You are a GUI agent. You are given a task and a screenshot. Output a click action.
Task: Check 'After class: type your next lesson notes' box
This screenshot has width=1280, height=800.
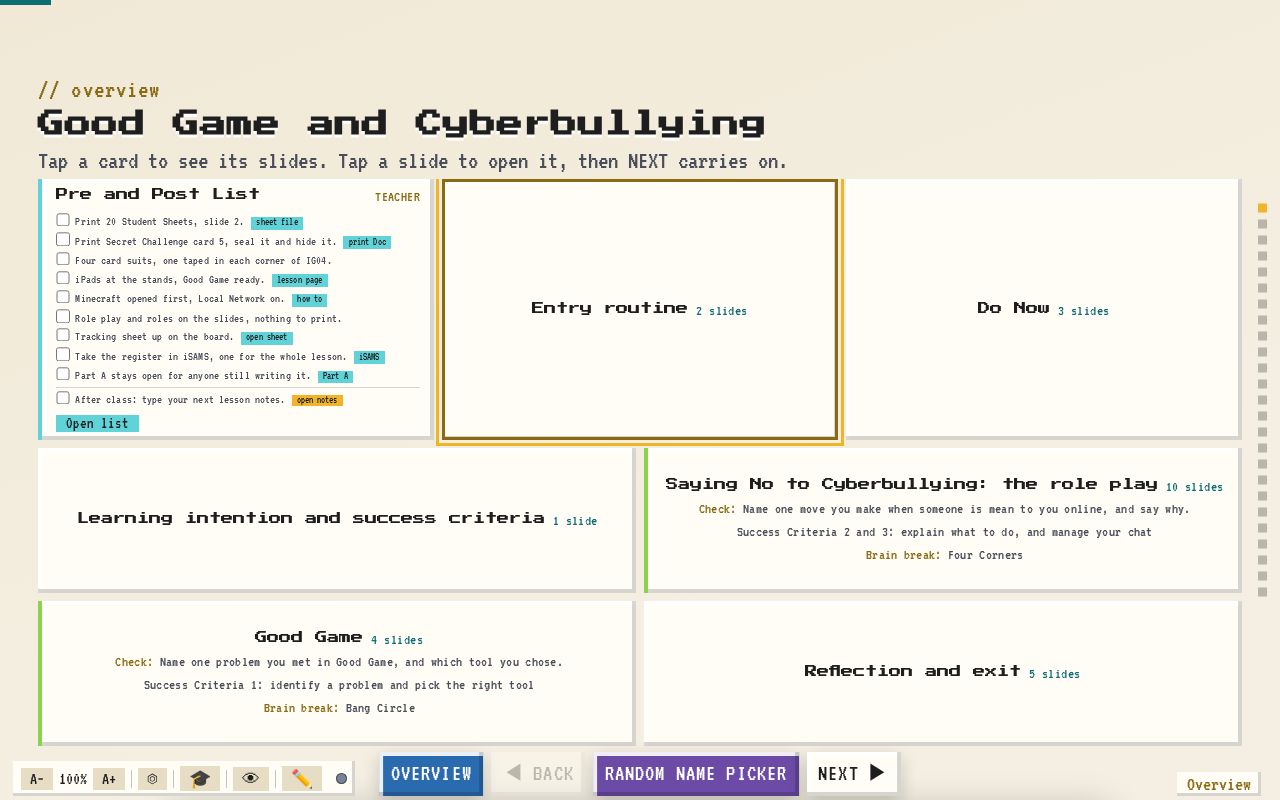pyautogui.click(x=63, y=398)
